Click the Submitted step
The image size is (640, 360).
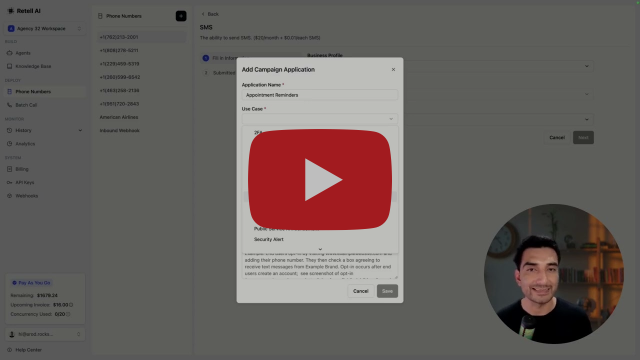coord(220,73)
